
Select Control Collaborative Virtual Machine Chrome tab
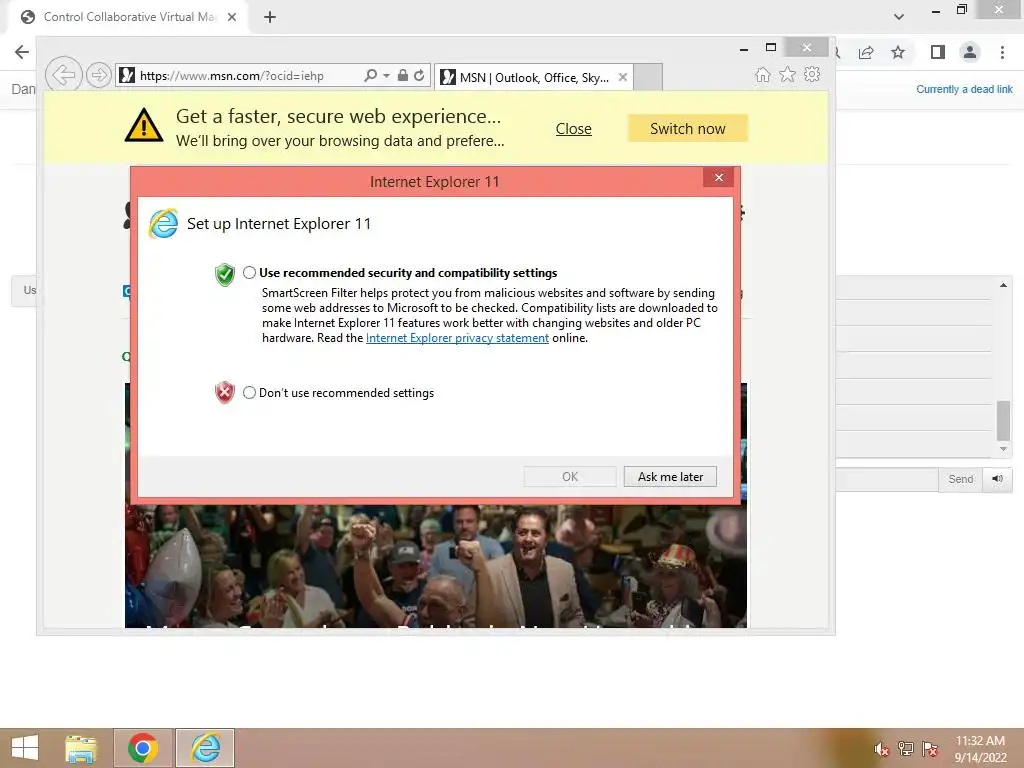(129, 17)
